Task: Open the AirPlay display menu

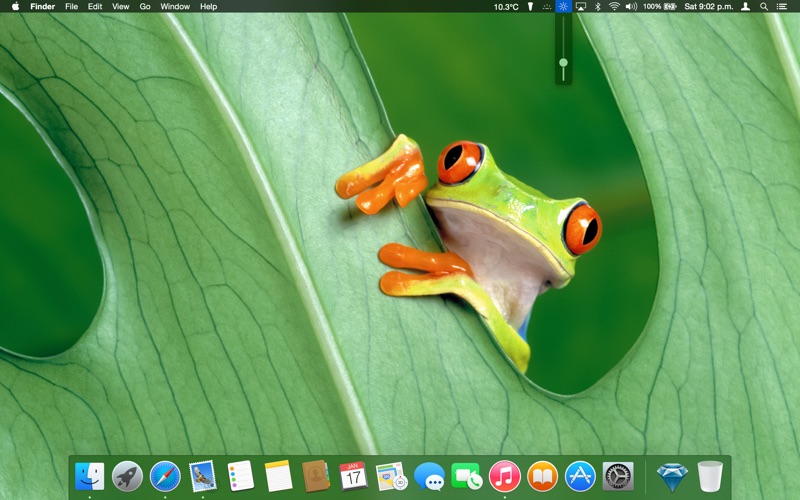Action: 581,6
